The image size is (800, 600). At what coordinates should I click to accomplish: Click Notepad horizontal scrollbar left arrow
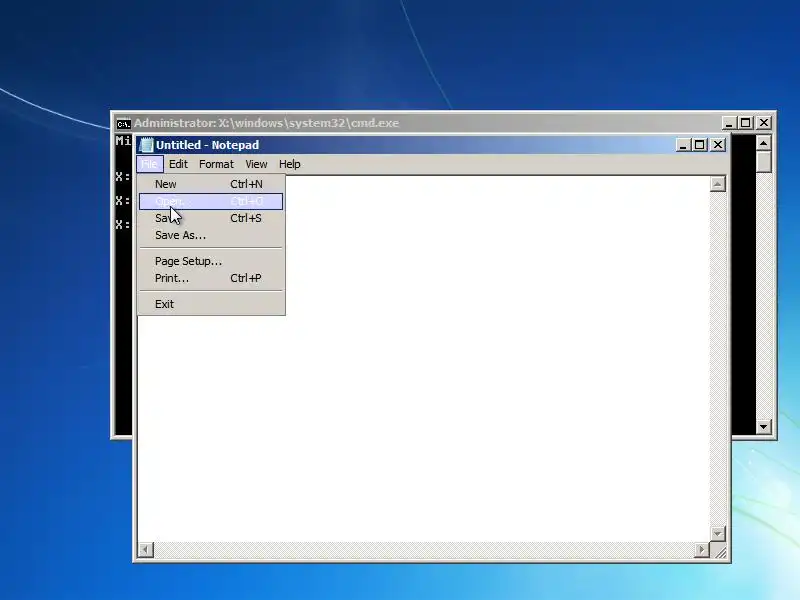(x=146, y=549)
